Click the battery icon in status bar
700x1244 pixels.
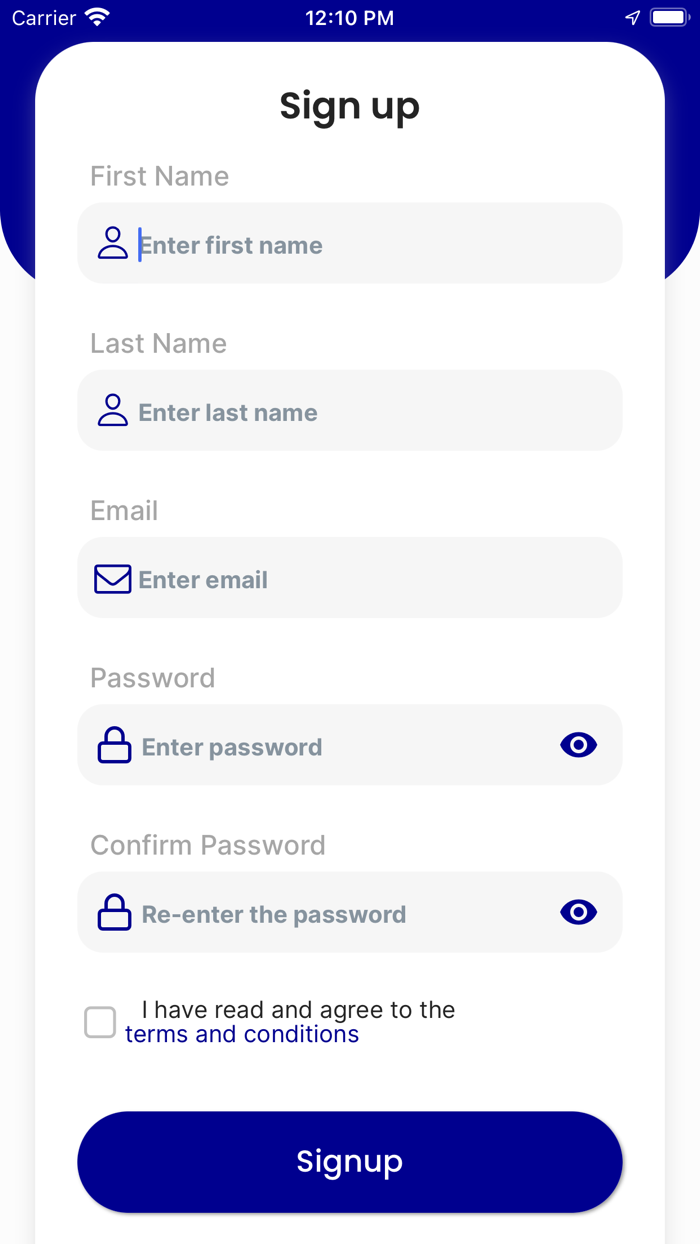[668, 18]
